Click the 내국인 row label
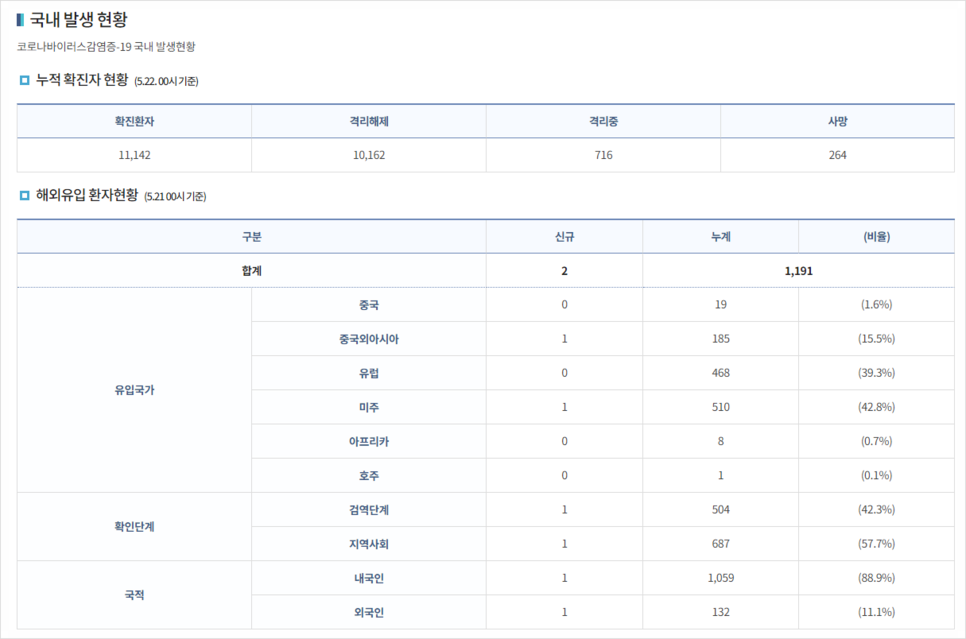 tap(369, 579)
